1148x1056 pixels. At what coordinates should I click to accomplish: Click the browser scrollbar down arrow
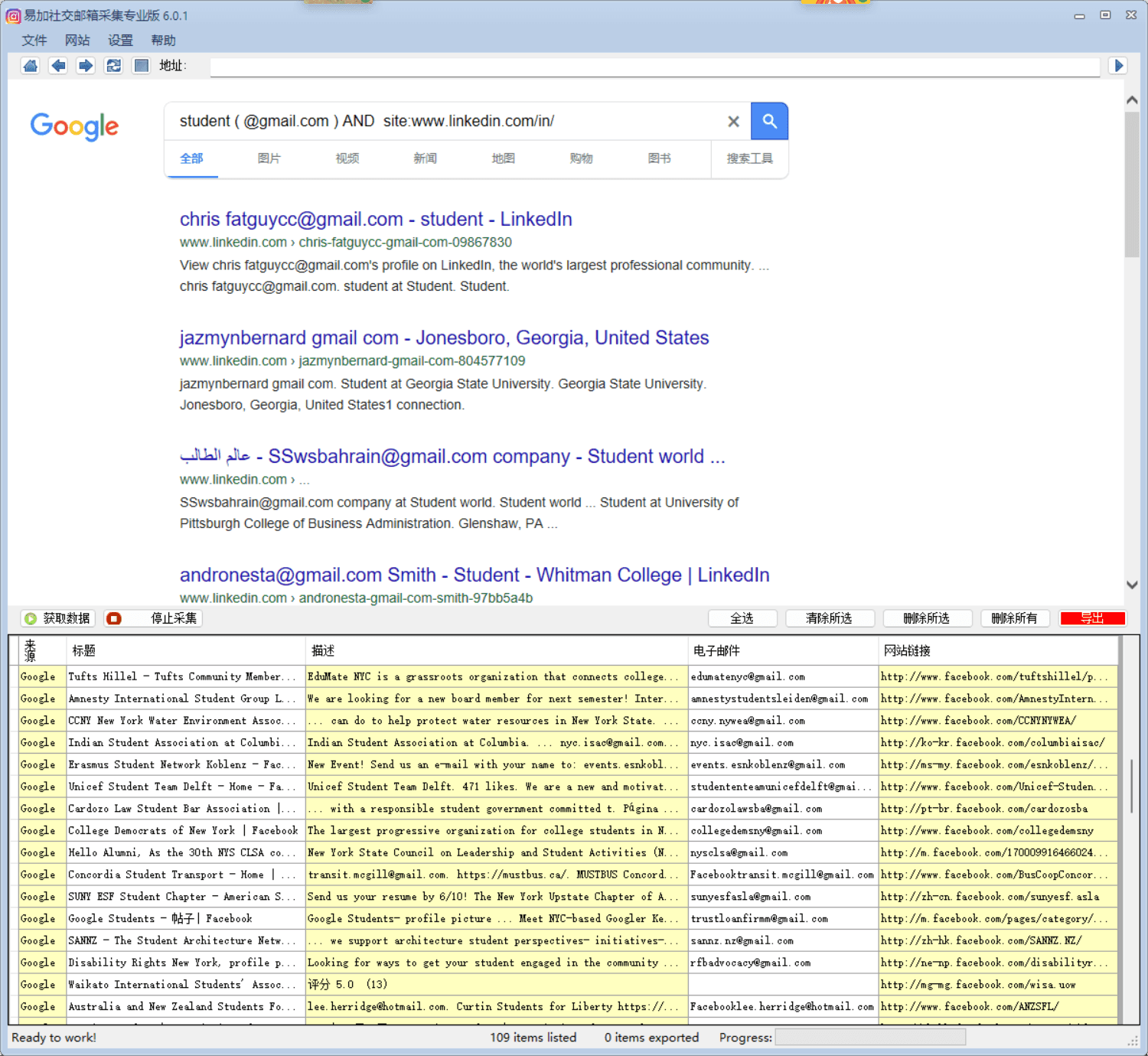pyautogui.click(x=1132, y=585)
